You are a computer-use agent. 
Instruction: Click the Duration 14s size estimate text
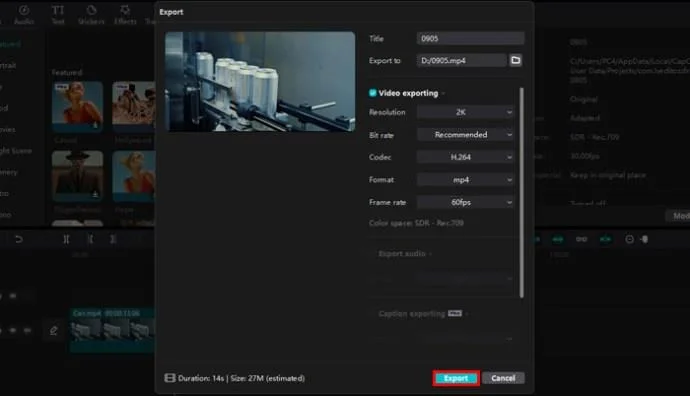(241, 378)
